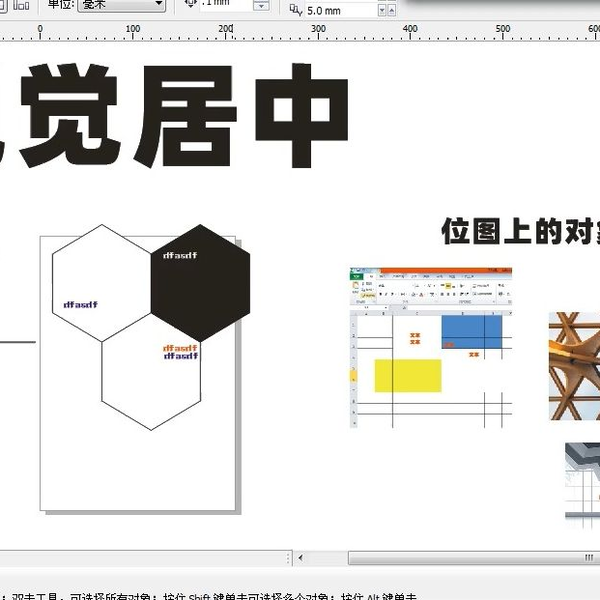
Task: Select the Excel spreadsheet bitmap image
Action: [x=431, y=347]
